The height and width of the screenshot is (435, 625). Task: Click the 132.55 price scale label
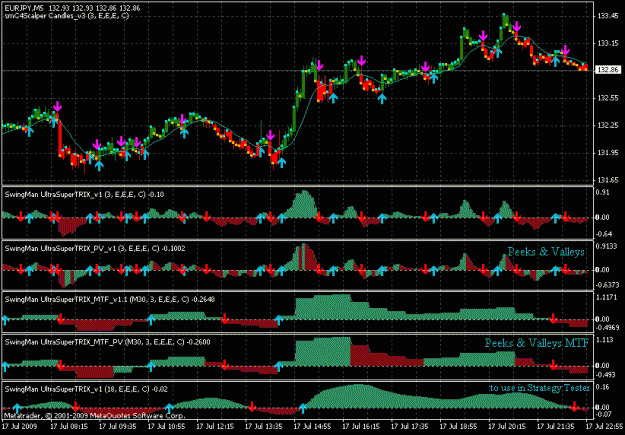tap(608, 98)
